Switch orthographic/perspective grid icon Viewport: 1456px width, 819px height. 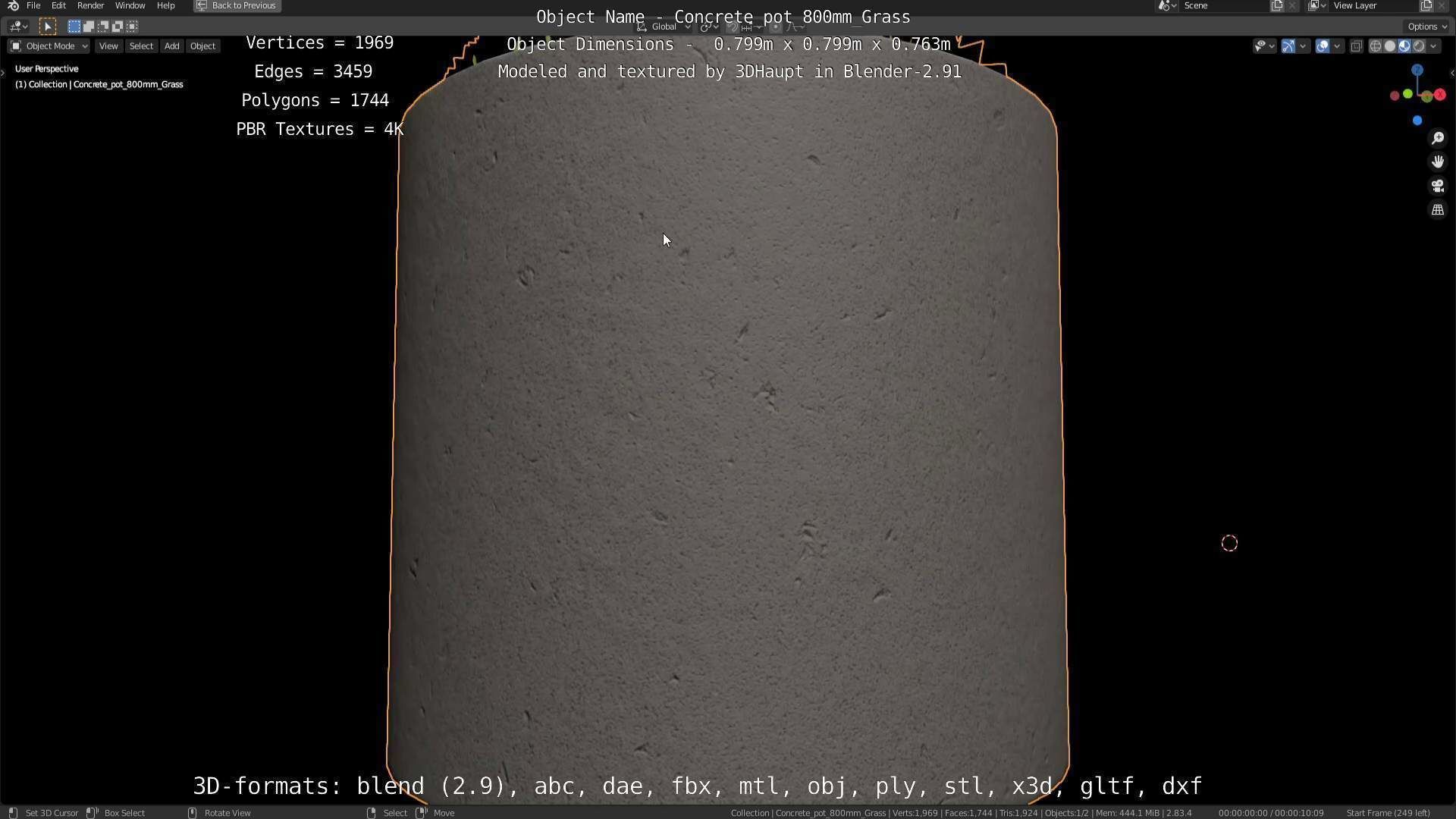1437,210
